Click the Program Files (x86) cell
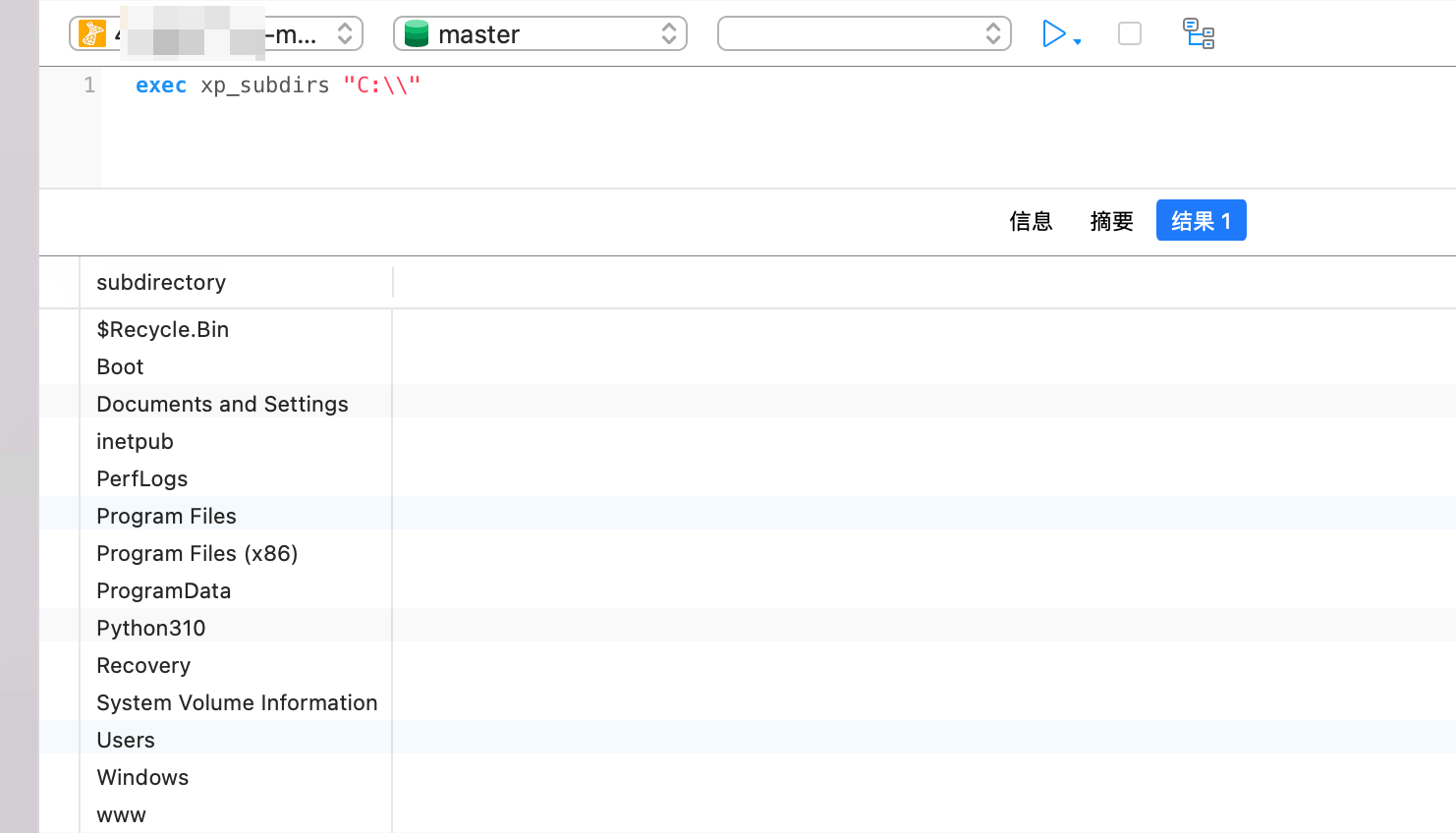 [x=197, y=554]
